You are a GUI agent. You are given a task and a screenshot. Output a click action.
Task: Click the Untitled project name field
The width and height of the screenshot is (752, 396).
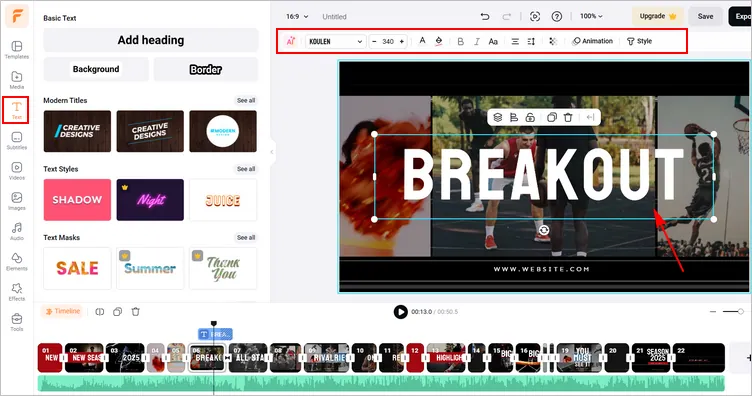click(334, 17)
